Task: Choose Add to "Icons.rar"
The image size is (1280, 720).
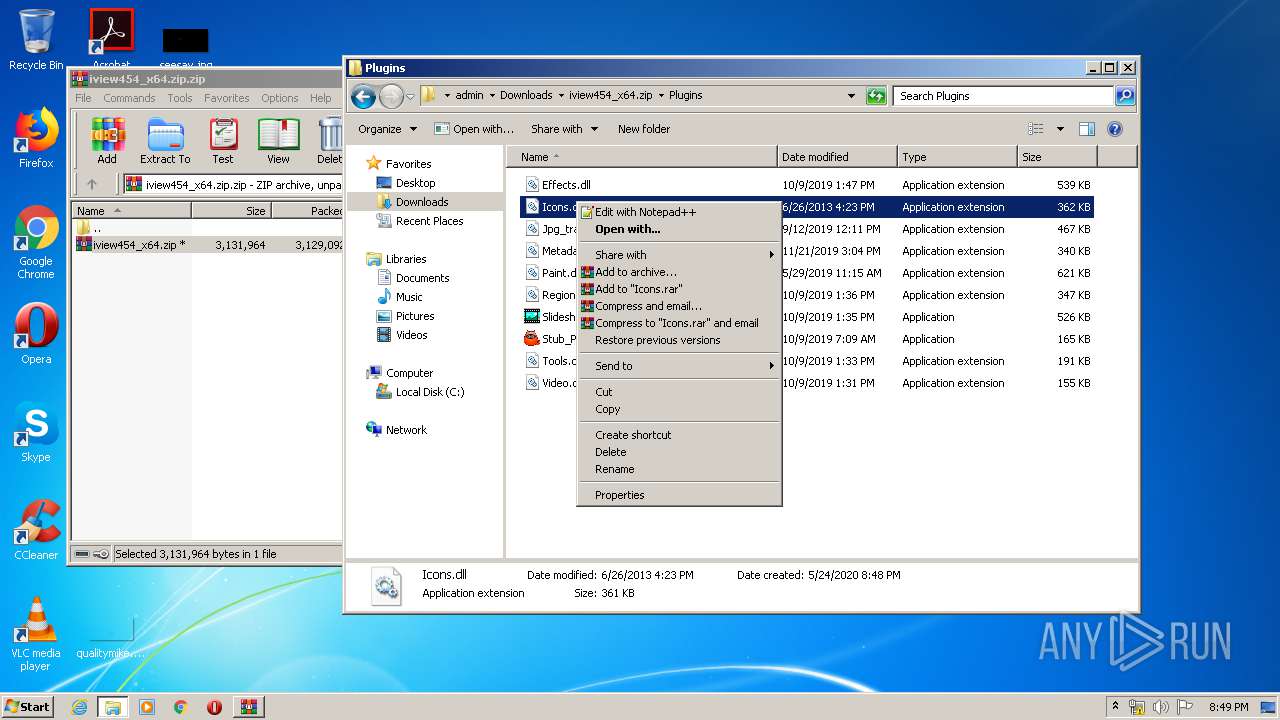Action: [679, 289]
